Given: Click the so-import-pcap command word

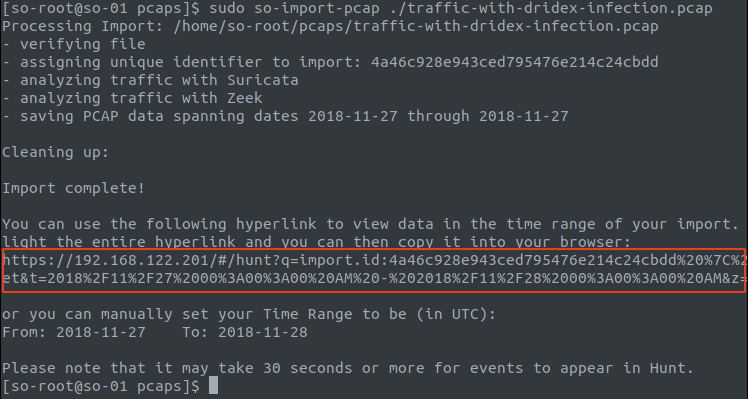Looking at the screenshot, I should pyautogui.click(x=317, y=8).
